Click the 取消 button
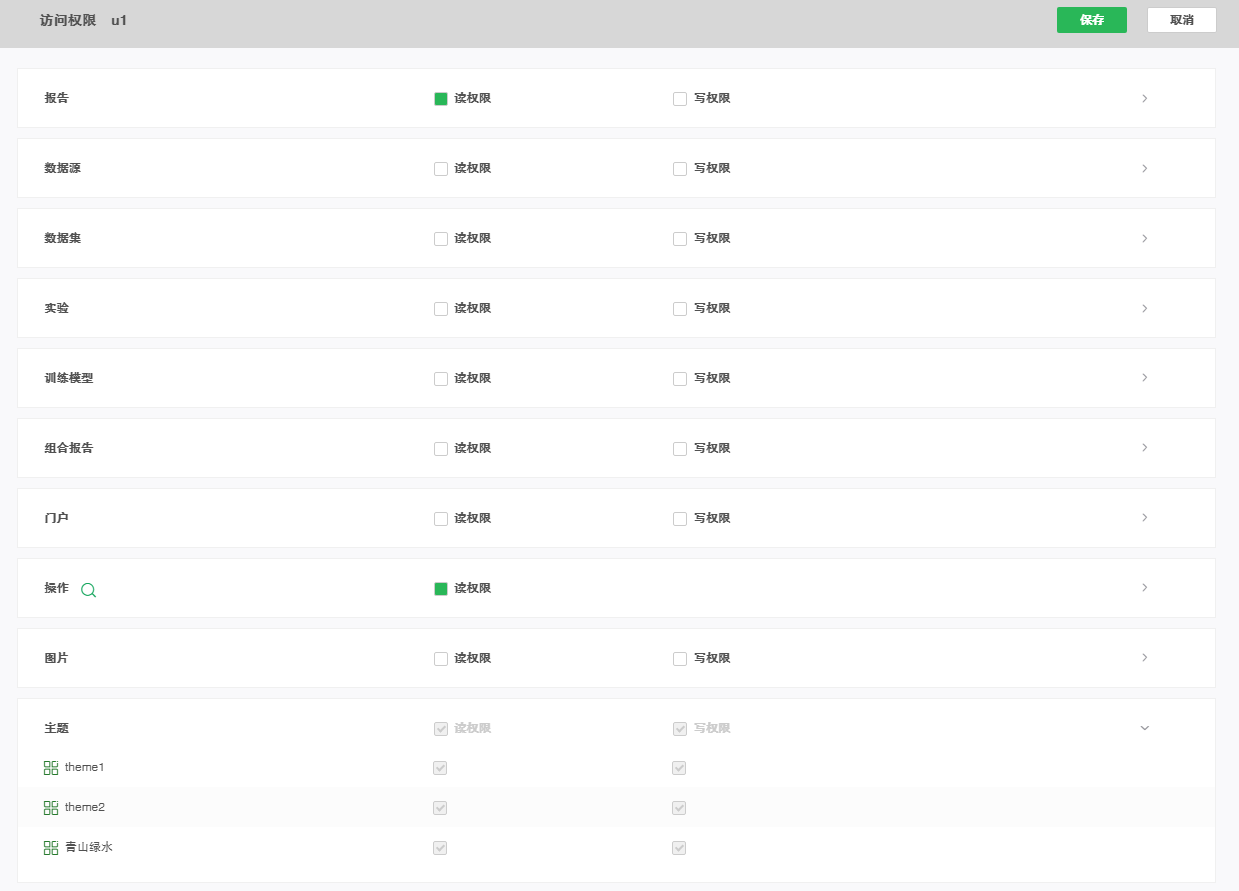This screenshot has width=1239, height=891. click(1181, 20)
